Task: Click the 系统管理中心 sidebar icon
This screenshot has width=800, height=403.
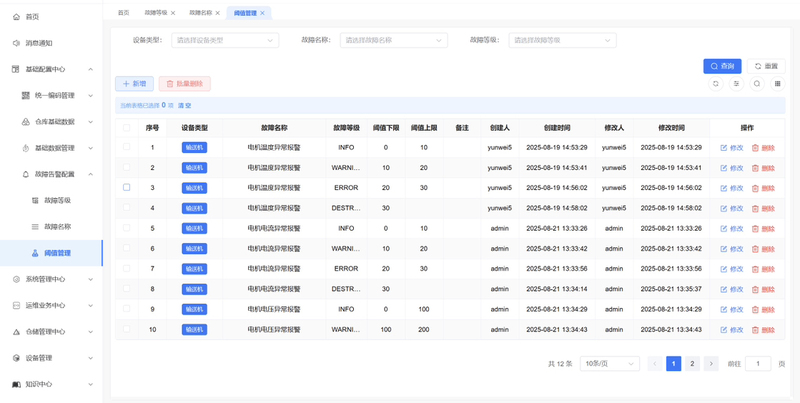Action: pyautogui.click(x=16, y=279)
